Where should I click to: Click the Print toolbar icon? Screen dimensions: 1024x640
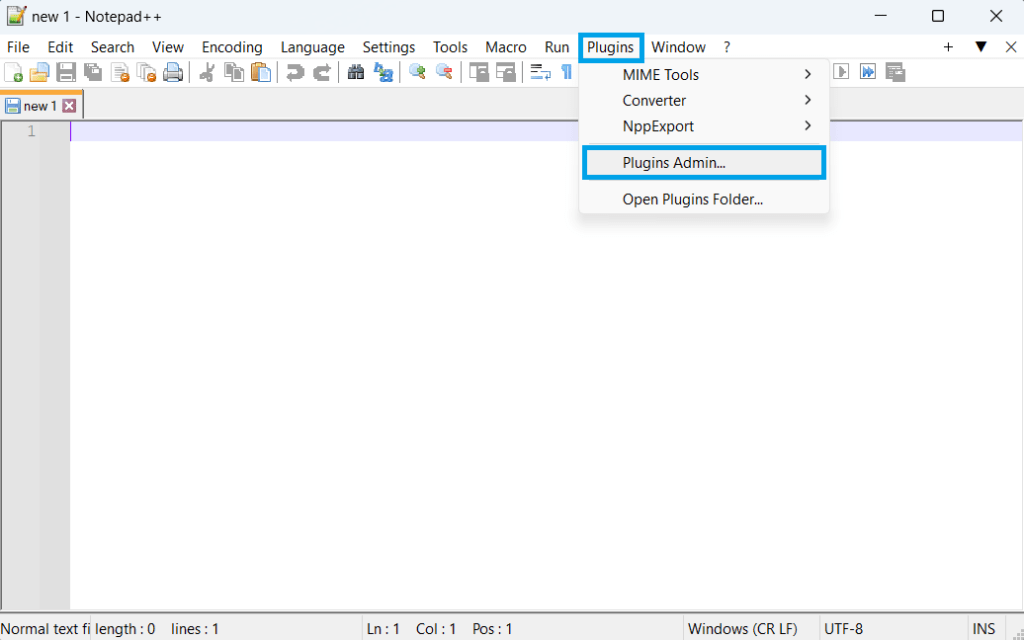tap(172, 72)
